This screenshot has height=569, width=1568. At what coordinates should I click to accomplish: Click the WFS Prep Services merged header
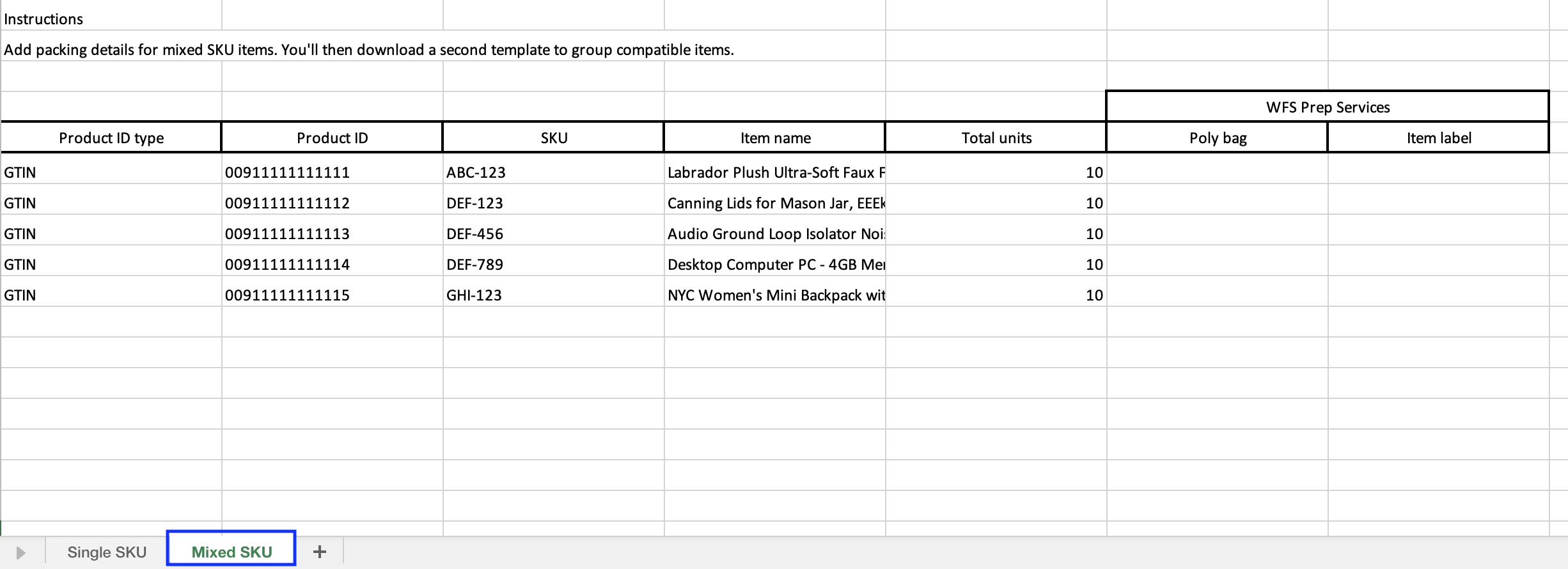pyautogui.click(x=1328, y=107)
